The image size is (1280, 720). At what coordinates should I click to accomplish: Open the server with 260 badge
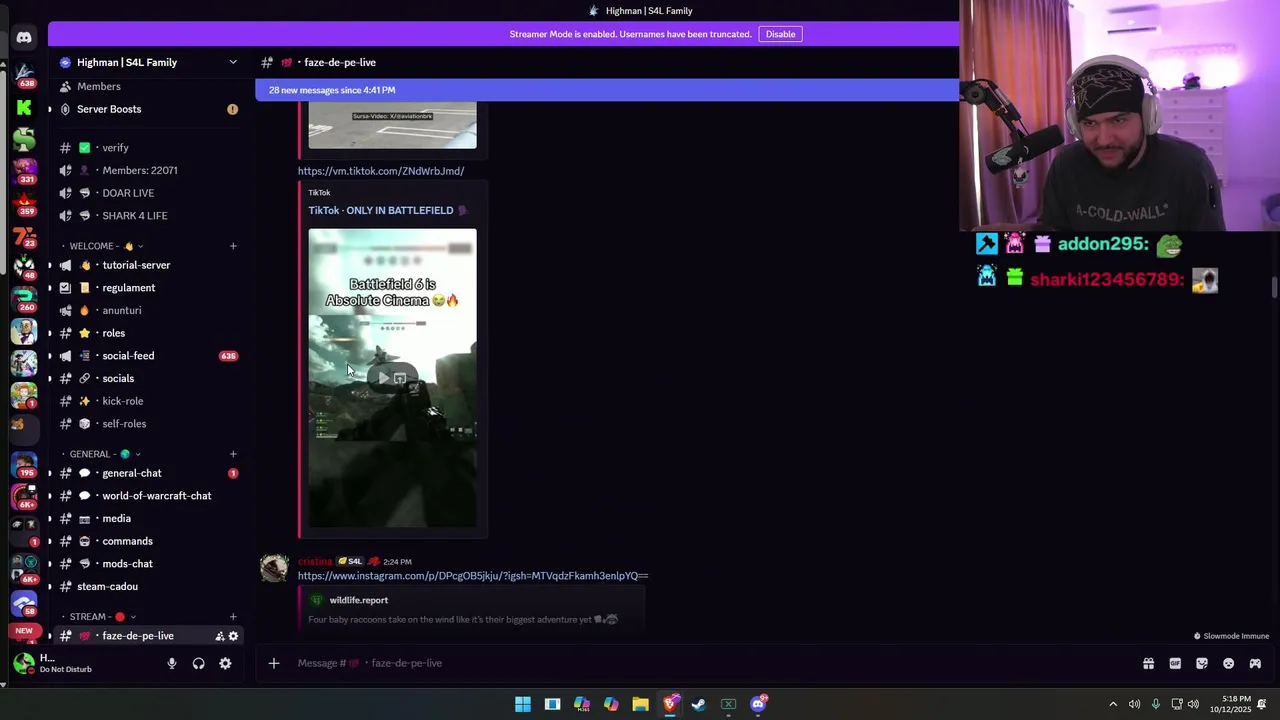coord(24,298)
